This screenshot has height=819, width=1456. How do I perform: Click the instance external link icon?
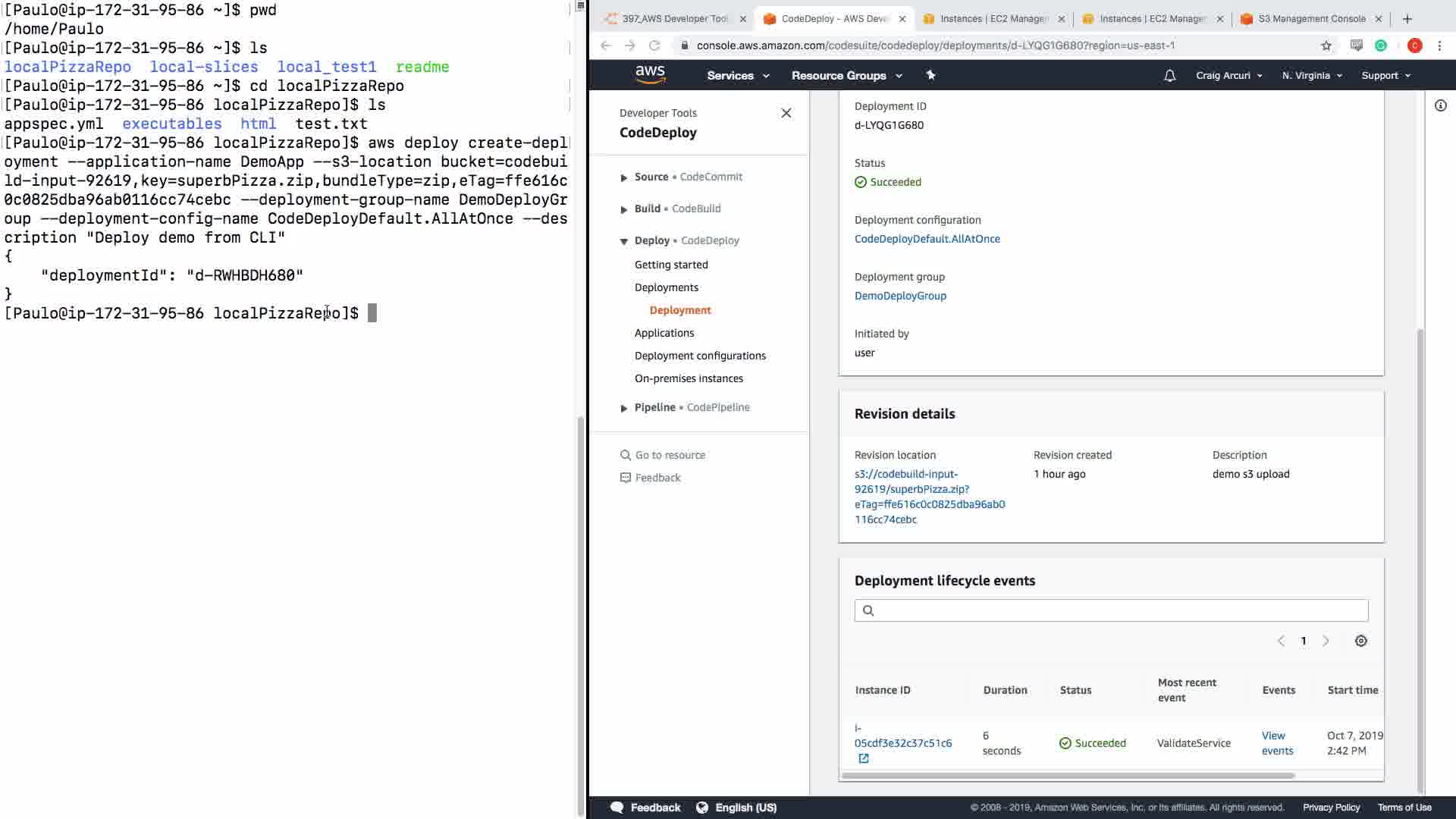(x=863, y=758)
